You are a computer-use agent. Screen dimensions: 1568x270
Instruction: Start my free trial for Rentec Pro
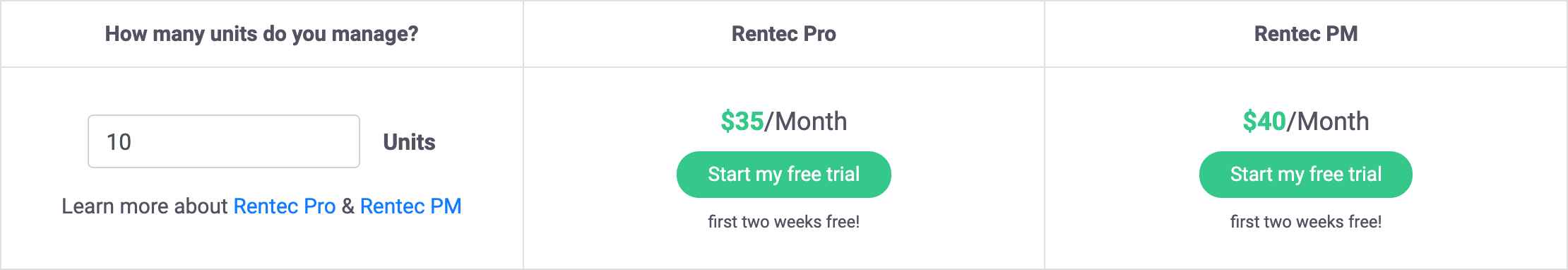(x=784, y=175)
